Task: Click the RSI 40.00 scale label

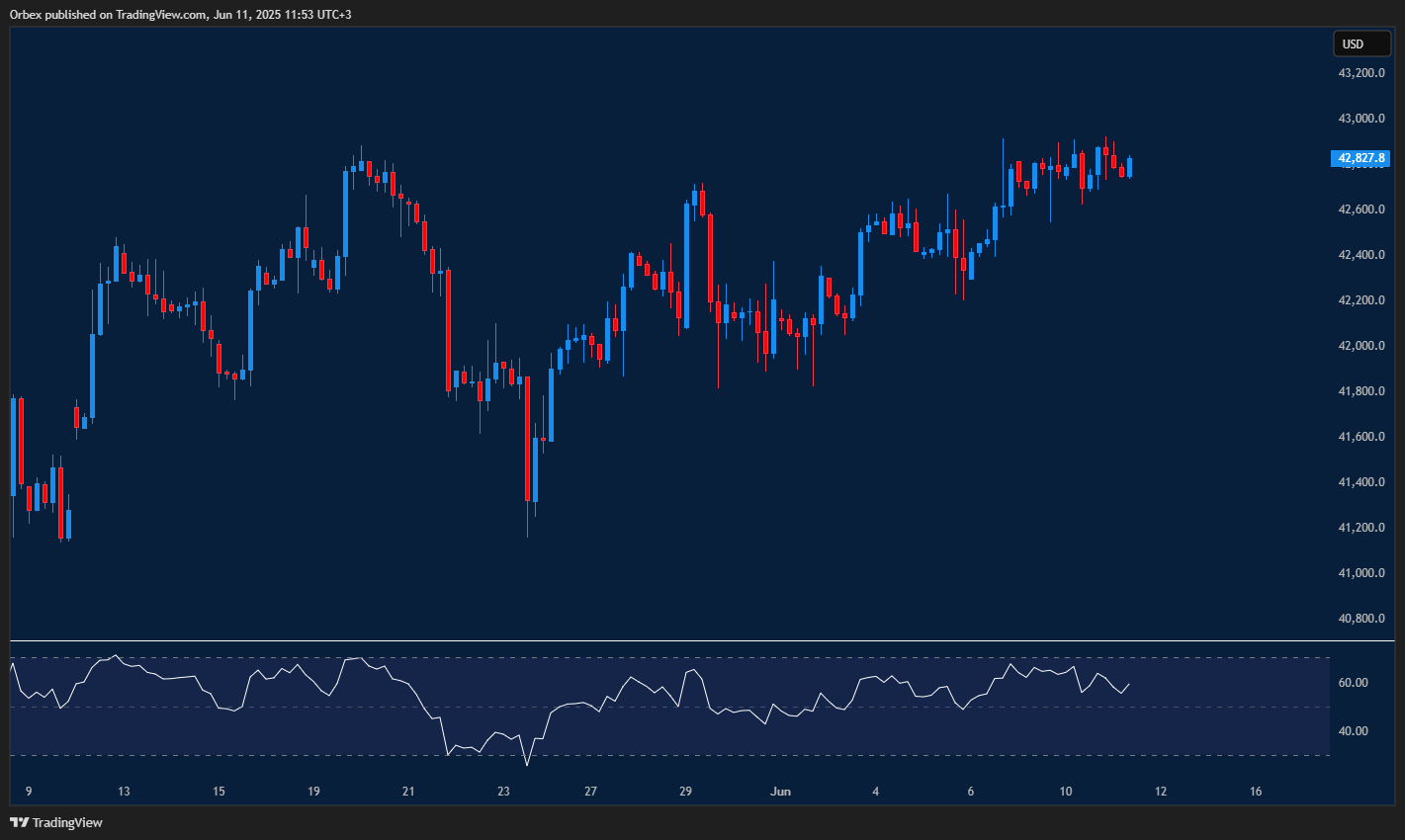Action: 1354,731
